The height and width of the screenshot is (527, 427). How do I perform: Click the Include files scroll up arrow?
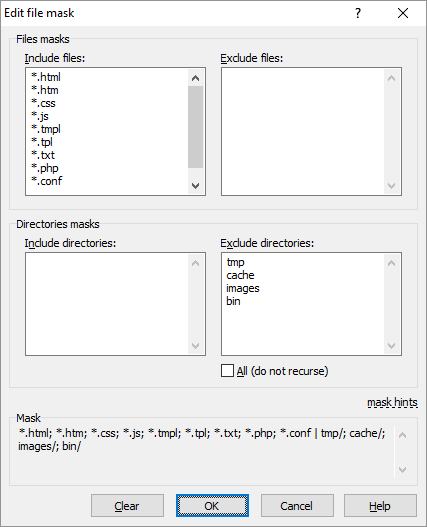[x=195, y=78]
